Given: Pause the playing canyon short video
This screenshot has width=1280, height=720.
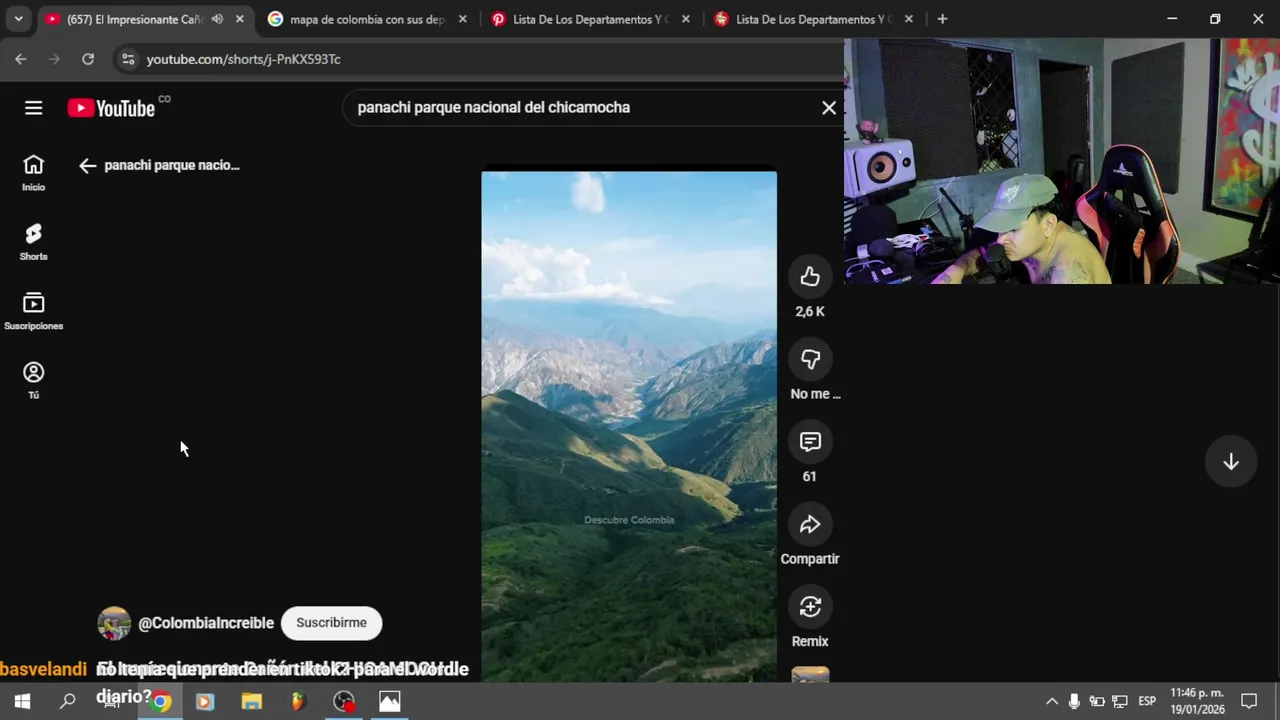Looking at the screenshot, I should click(629, 427).
